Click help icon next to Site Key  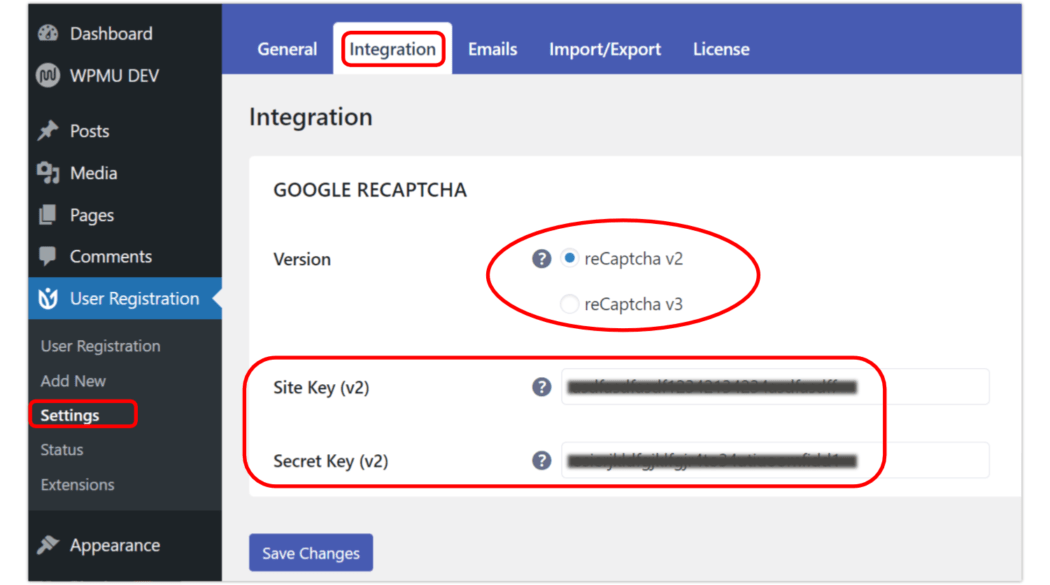(x=541, y=386)
